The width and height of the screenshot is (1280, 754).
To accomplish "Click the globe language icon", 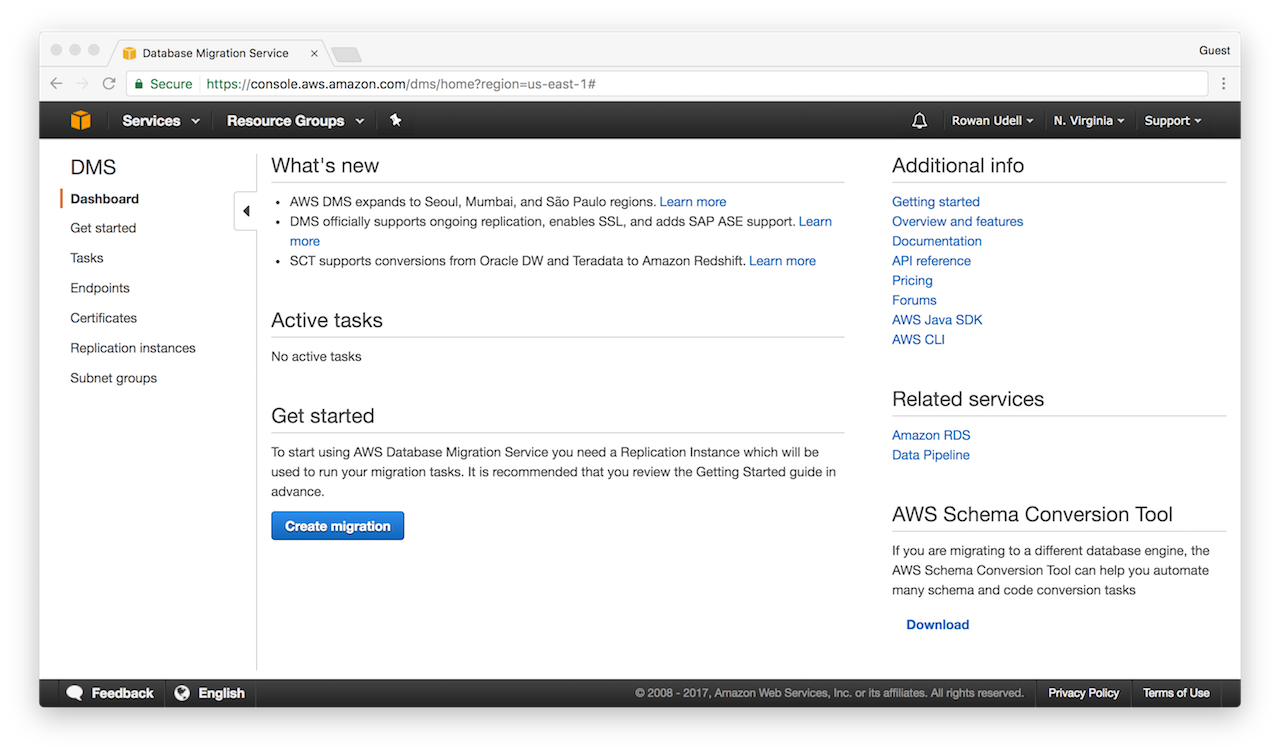I will point(182,693).
